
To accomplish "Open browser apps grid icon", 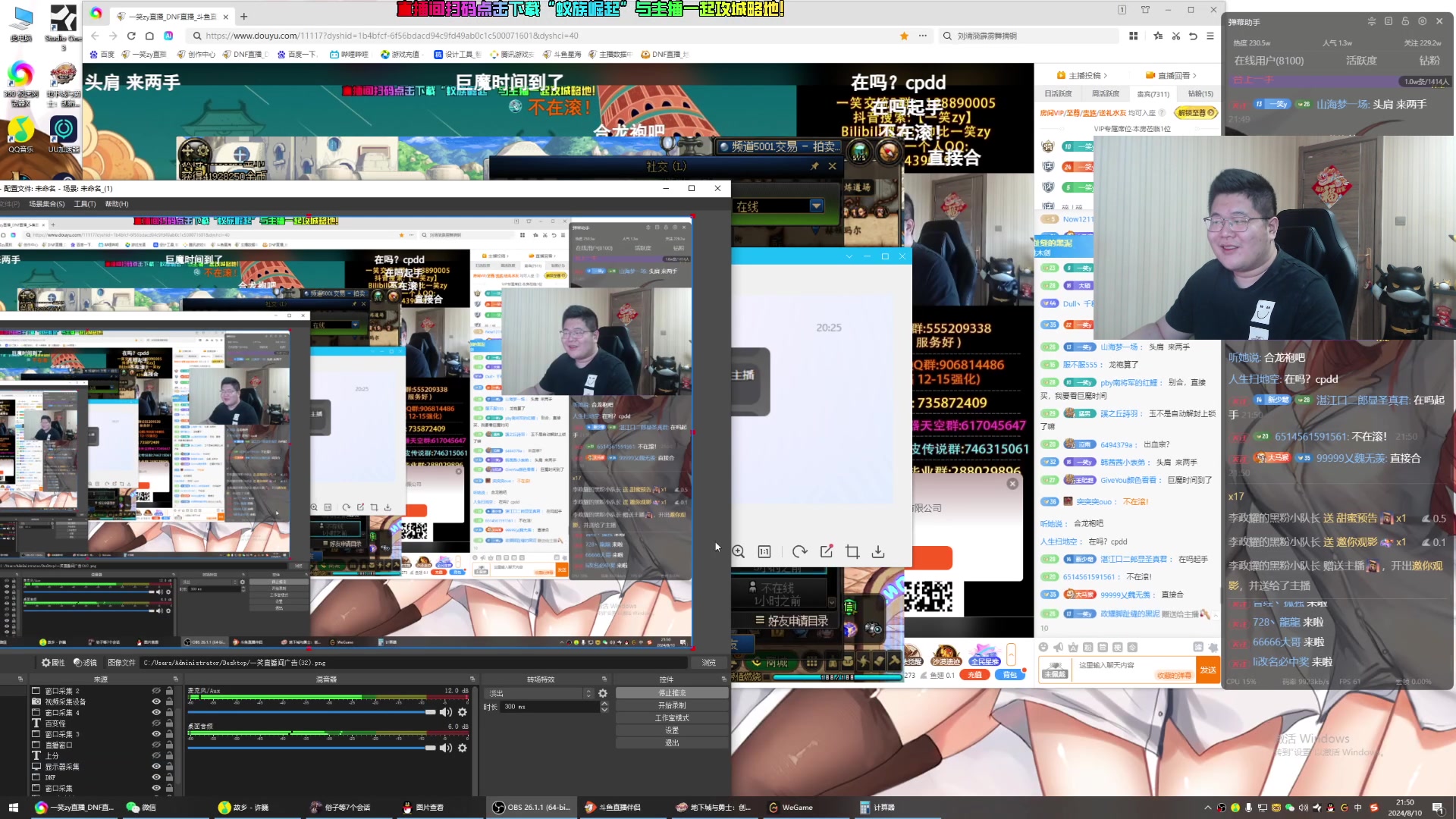I will (1134, 36).
